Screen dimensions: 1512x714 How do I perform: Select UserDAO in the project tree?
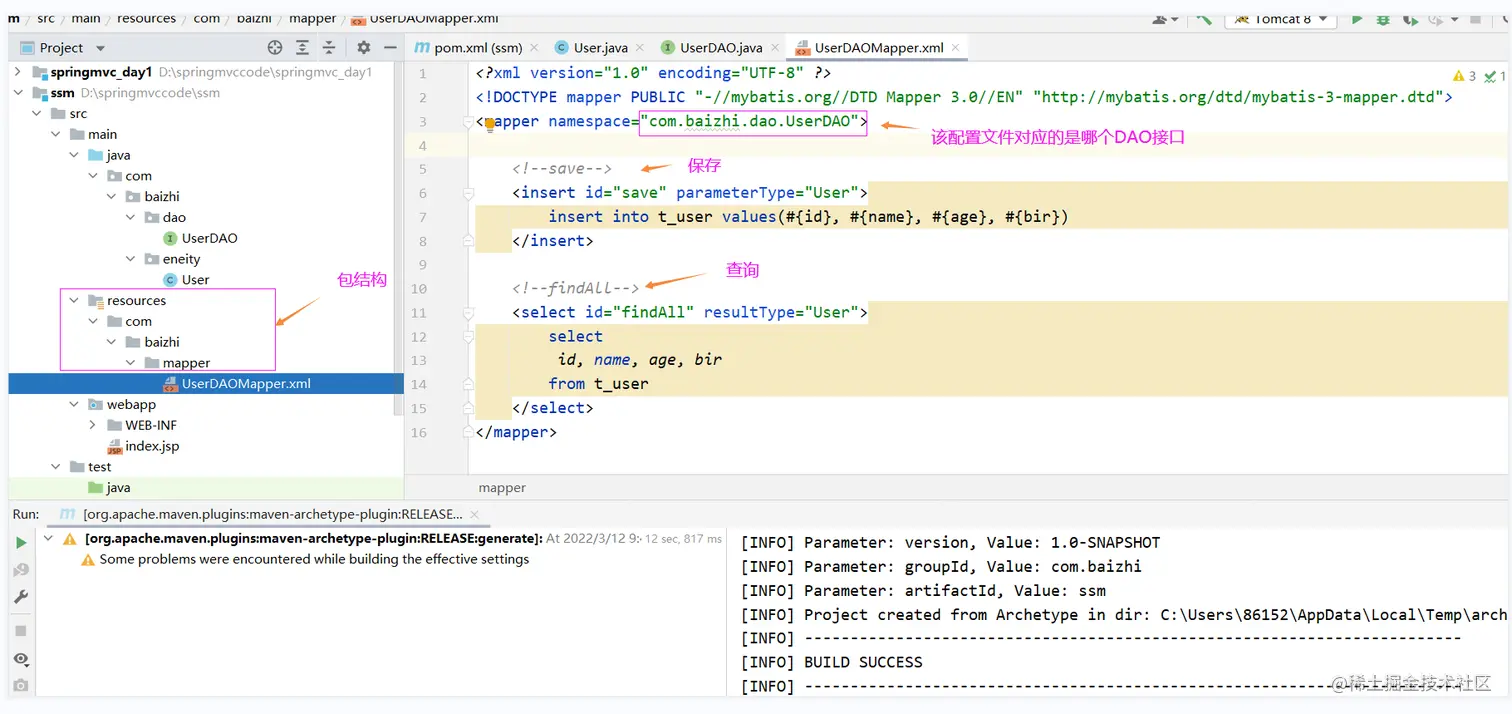[x=209, y=238]
